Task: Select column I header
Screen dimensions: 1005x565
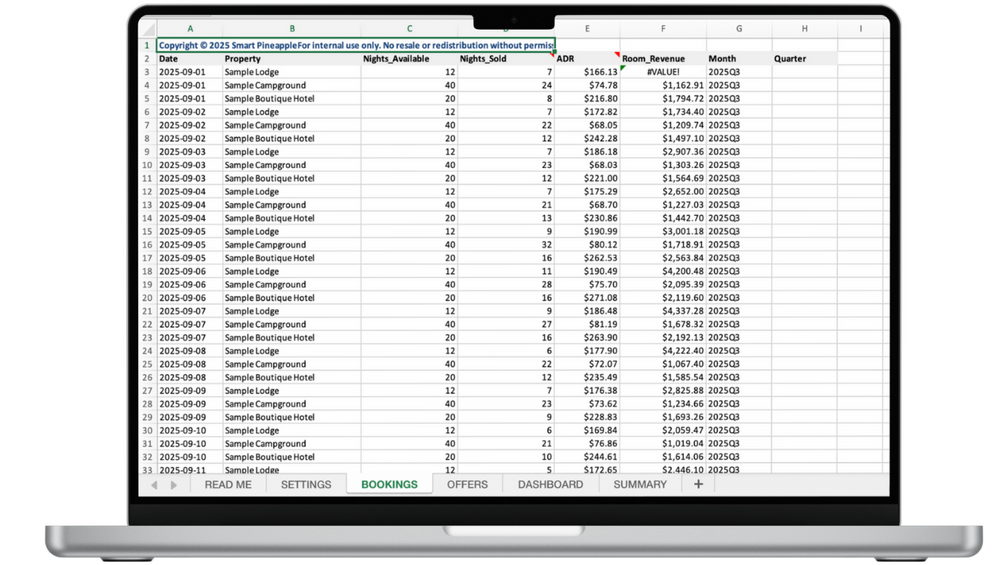Action: [x=860, y=29]
